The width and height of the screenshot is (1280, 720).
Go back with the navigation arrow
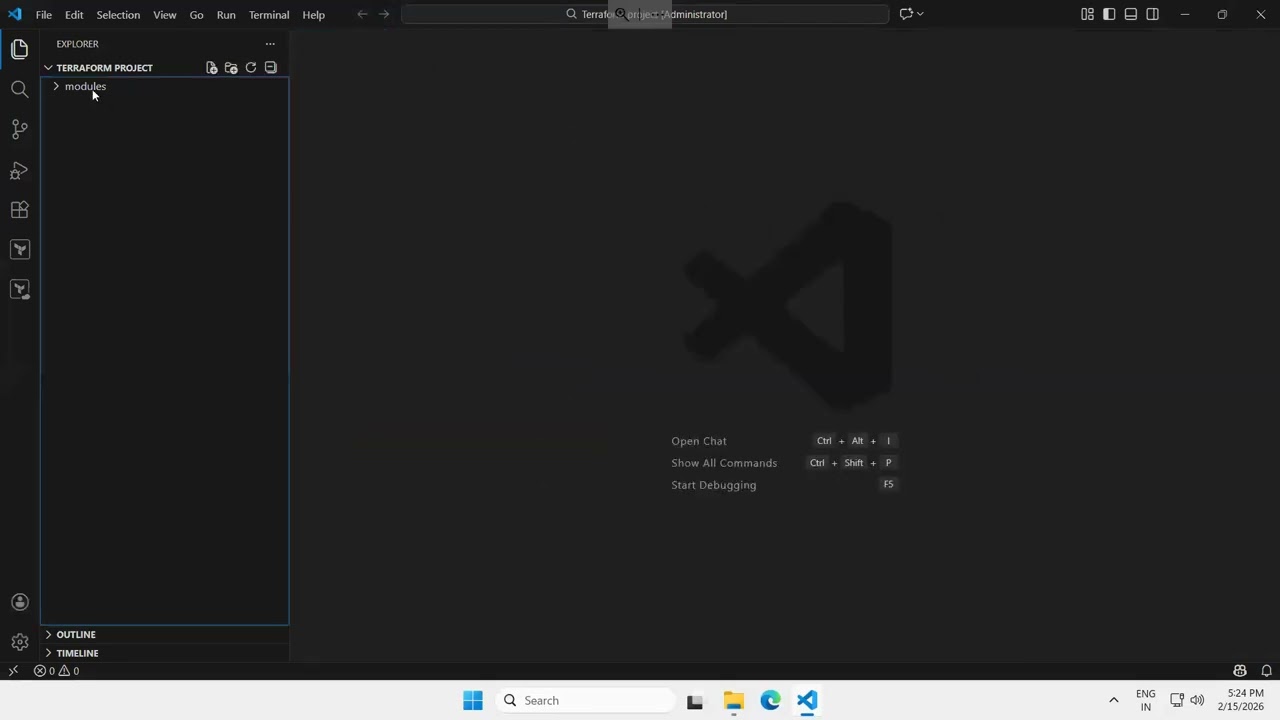[362, 14]
